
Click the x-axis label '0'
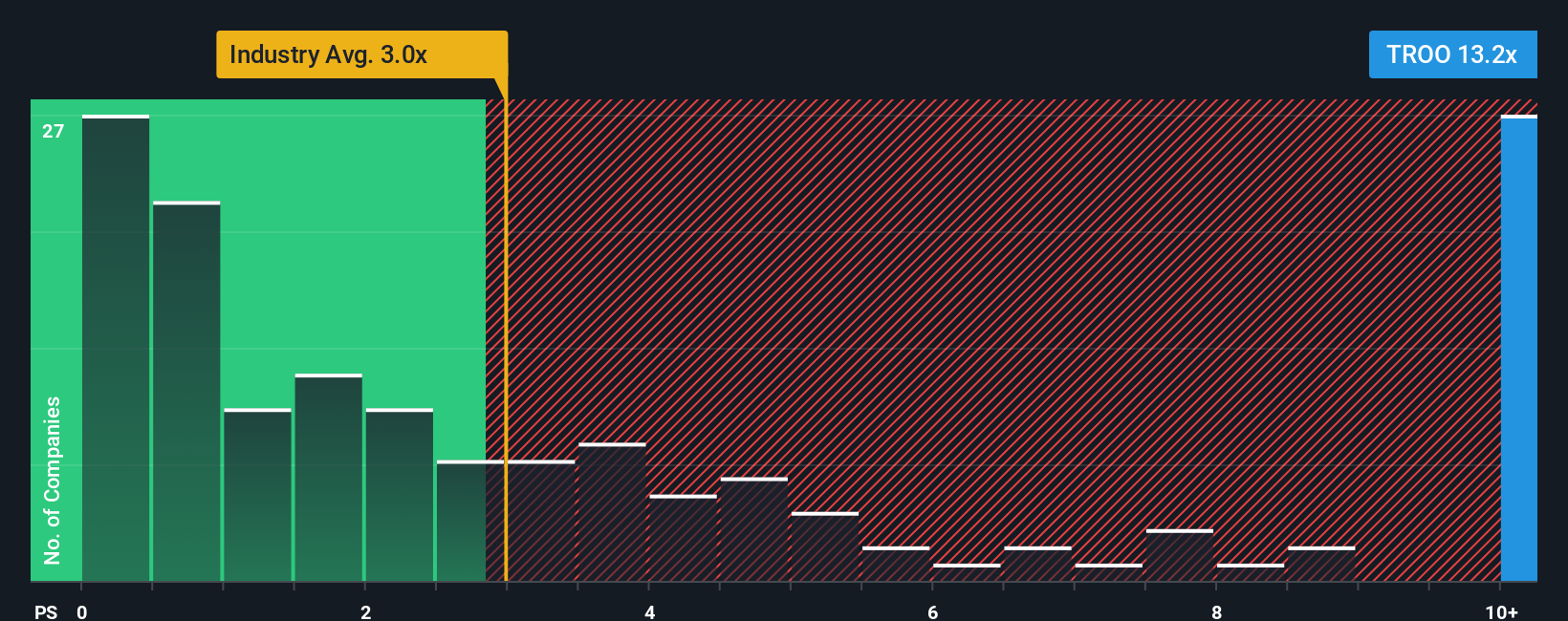[82, 611]
